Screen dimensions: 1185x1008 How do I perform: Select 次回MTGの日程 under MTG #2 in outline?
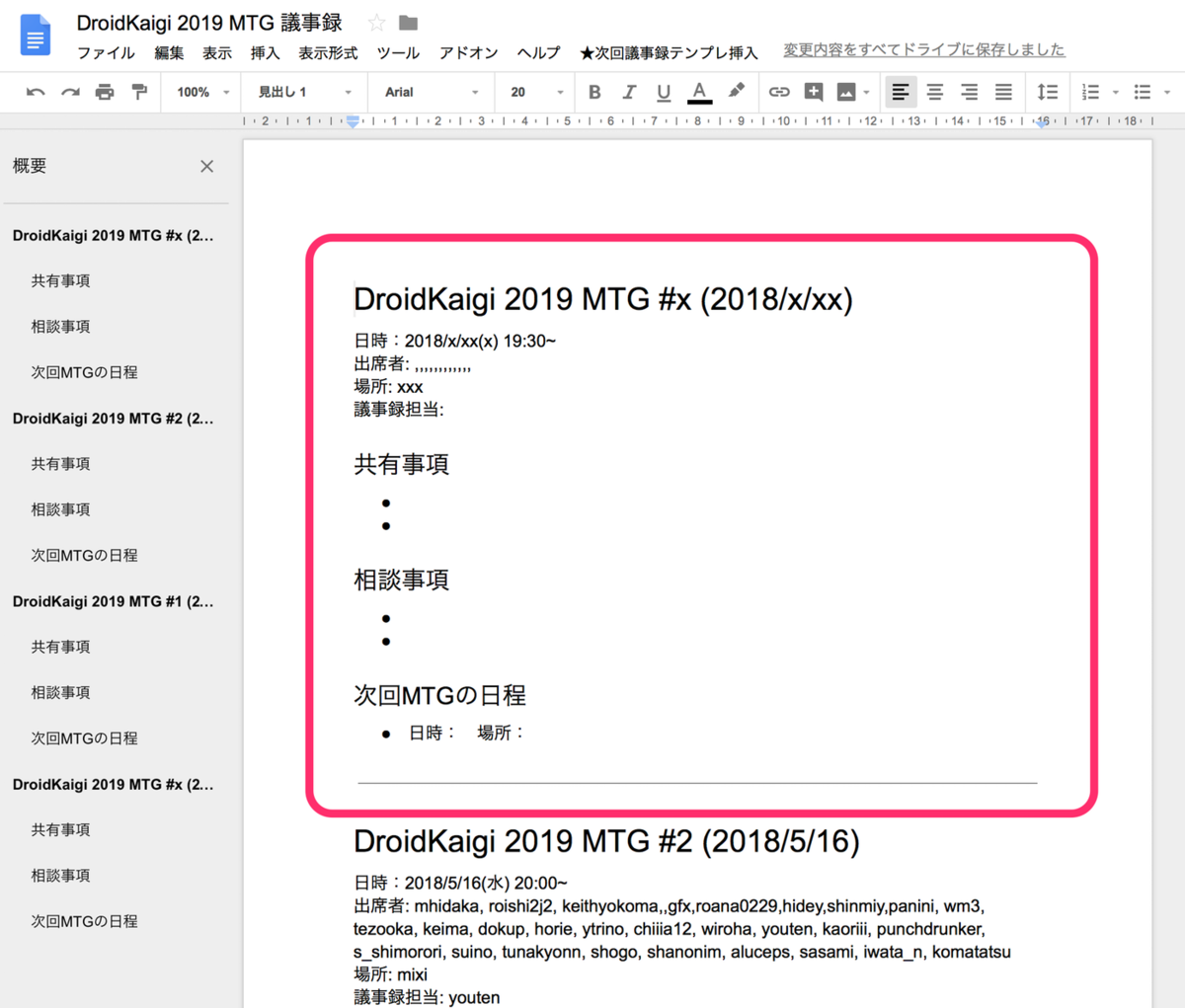[x=84, y=555]
